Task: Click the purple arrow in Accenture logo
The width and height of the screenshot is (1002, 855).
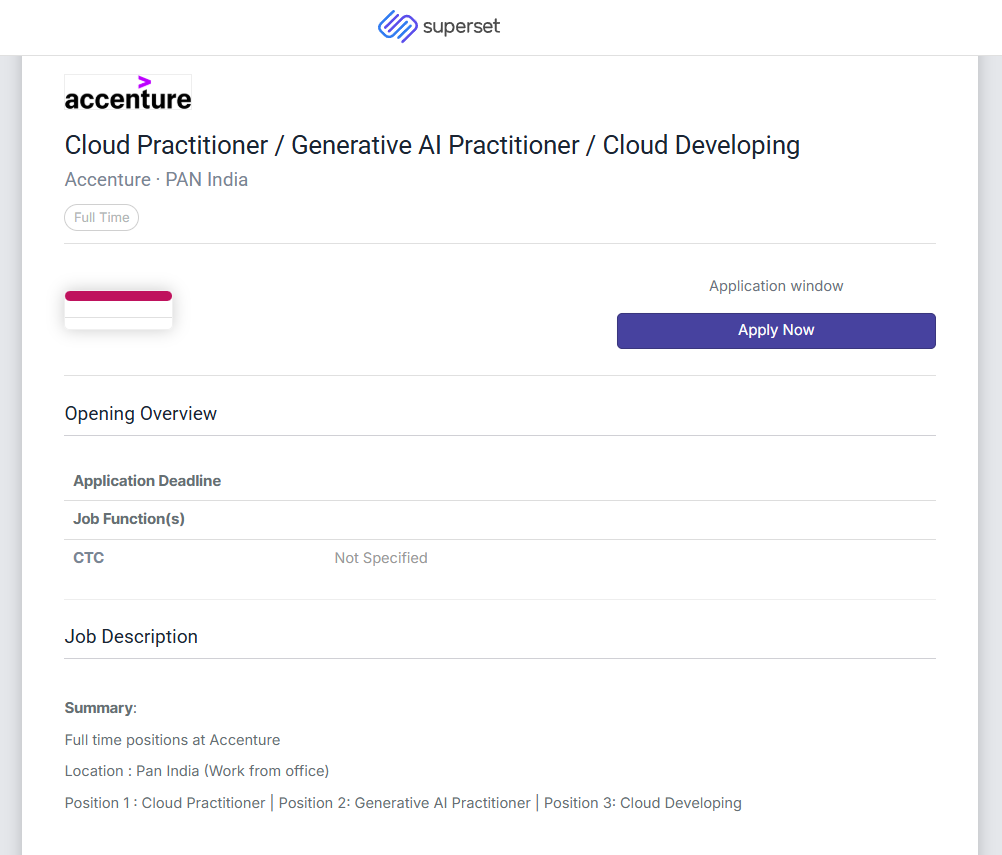Action: 145,81
